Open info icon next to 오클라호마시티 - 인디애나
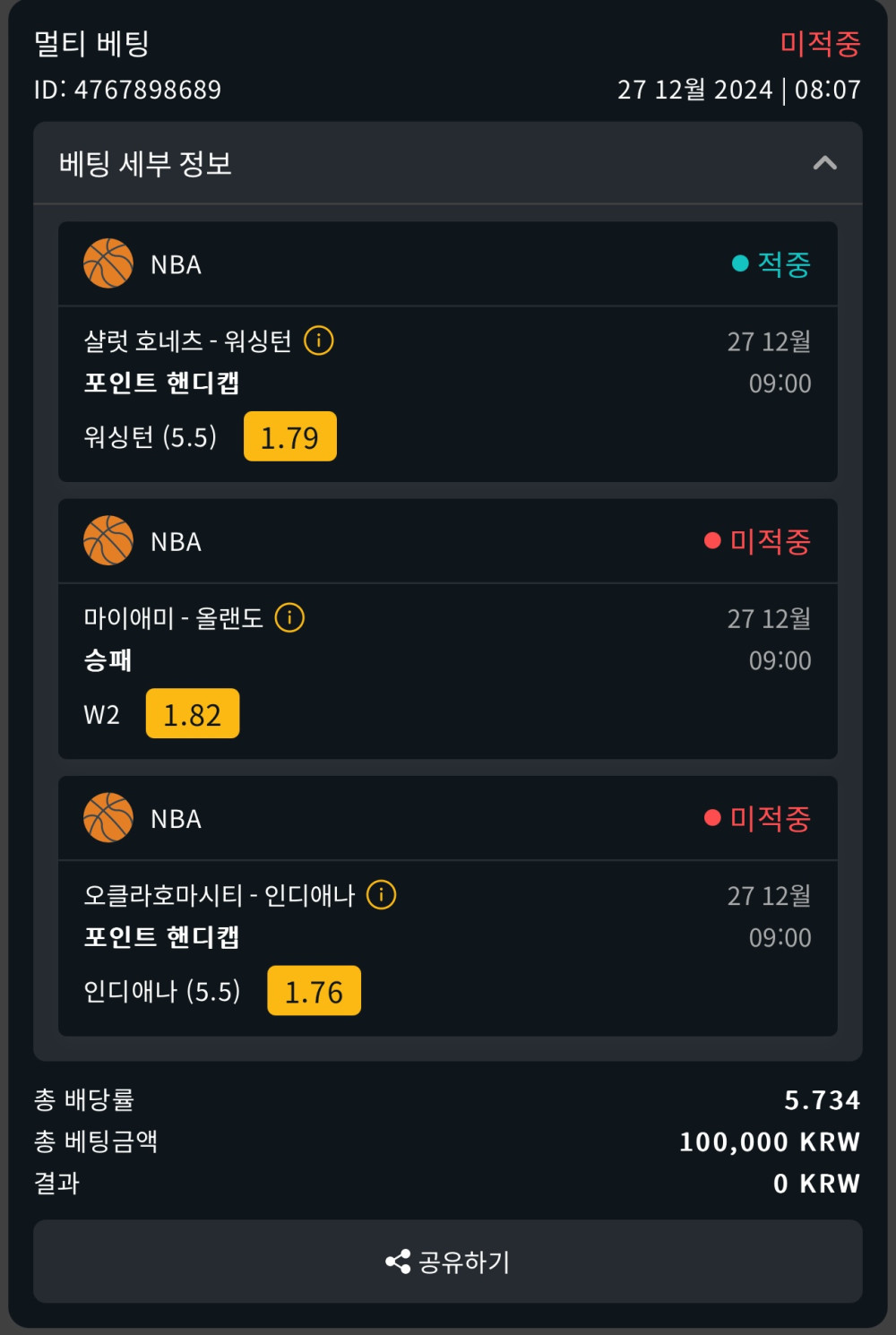 coord(382,894)
